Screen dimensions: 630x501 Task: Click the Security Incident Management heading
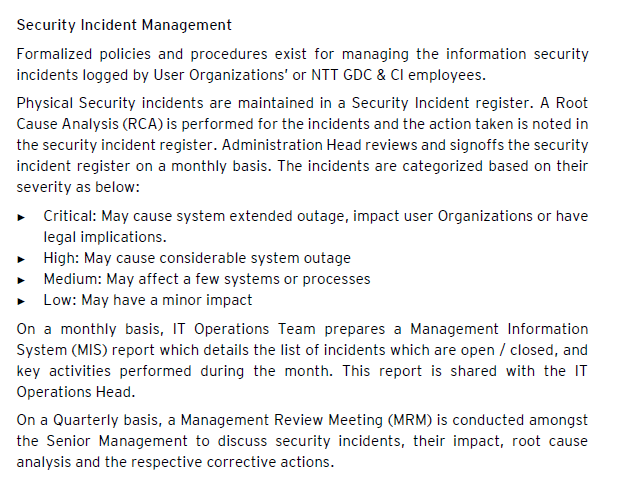(124, 25)
